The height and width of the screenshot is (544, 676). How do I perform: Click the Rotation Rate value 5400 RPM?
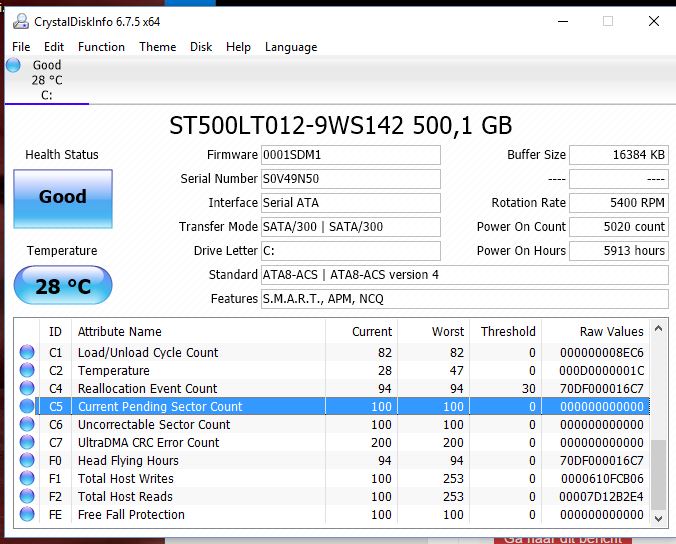point(619,203)
